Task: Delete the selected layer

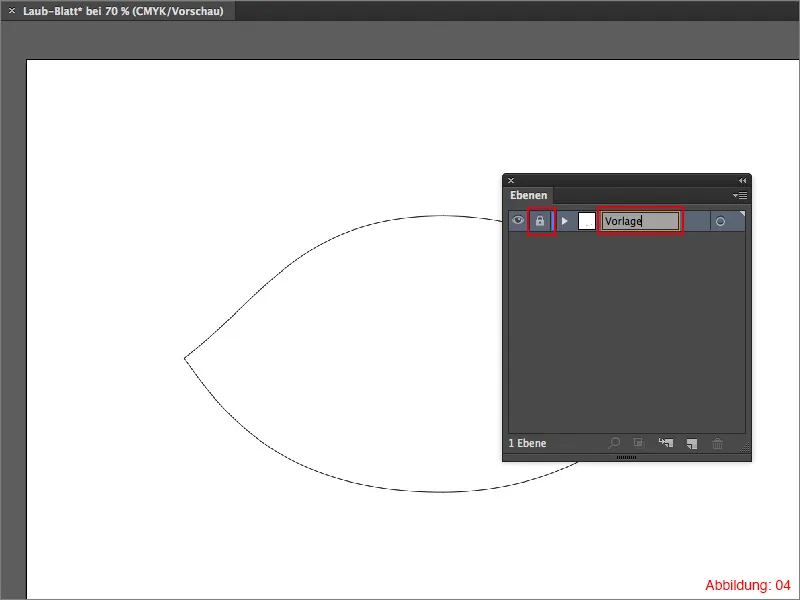Action: pos(716,442)
